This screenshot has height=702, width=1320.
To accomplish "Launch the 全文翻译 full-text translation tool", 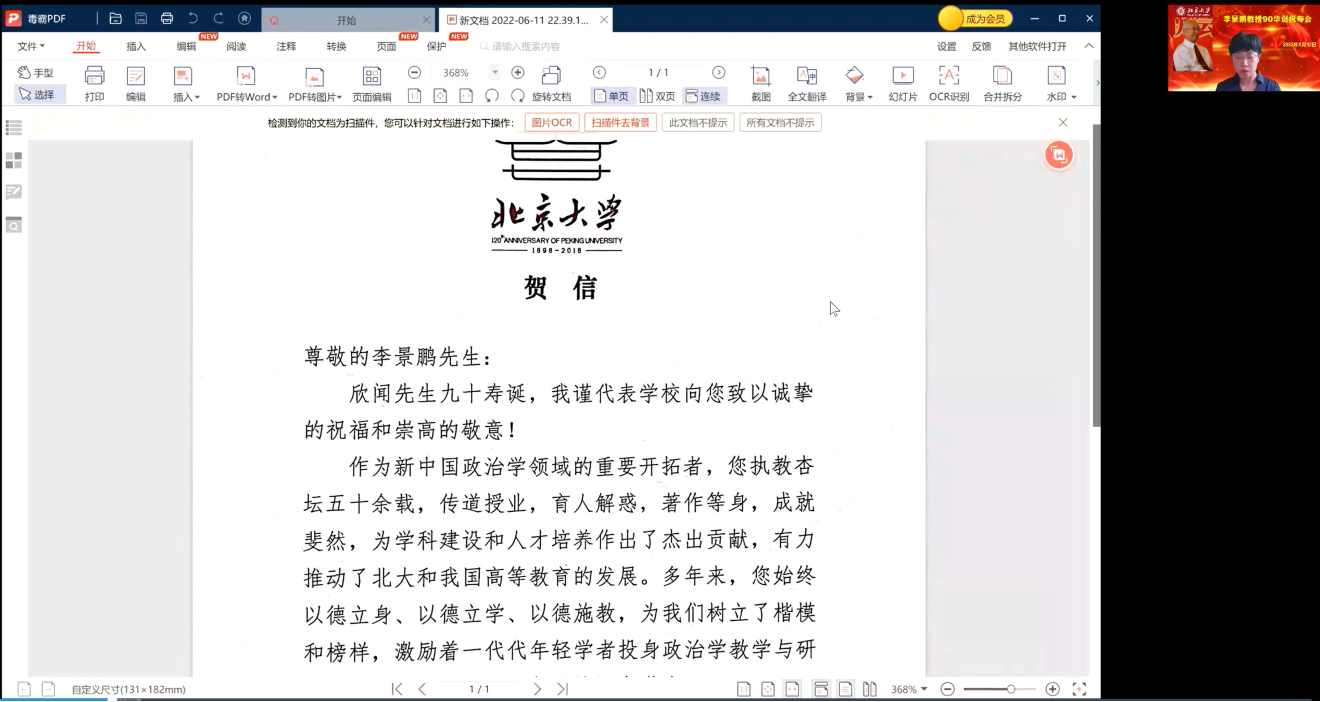I will 806,83.
